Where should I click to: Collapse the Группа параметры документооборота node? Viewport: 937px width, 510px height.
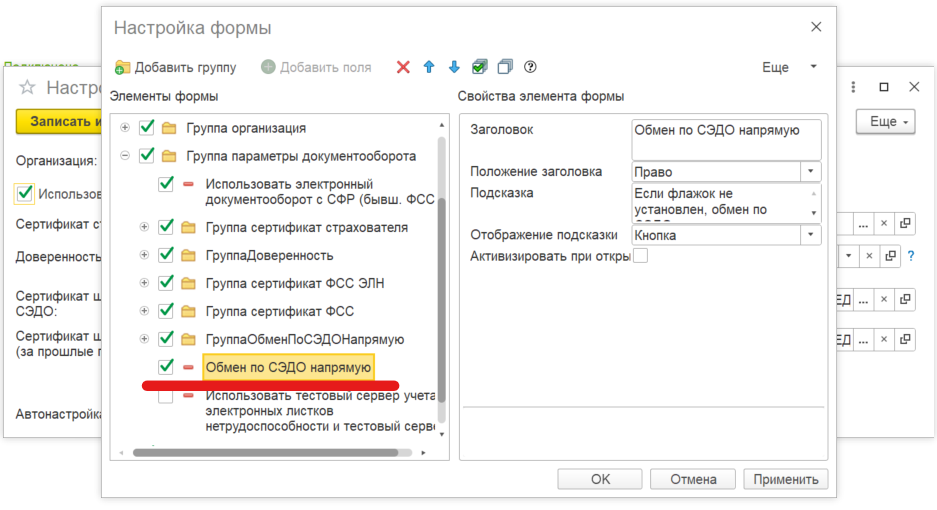(125, 155)
